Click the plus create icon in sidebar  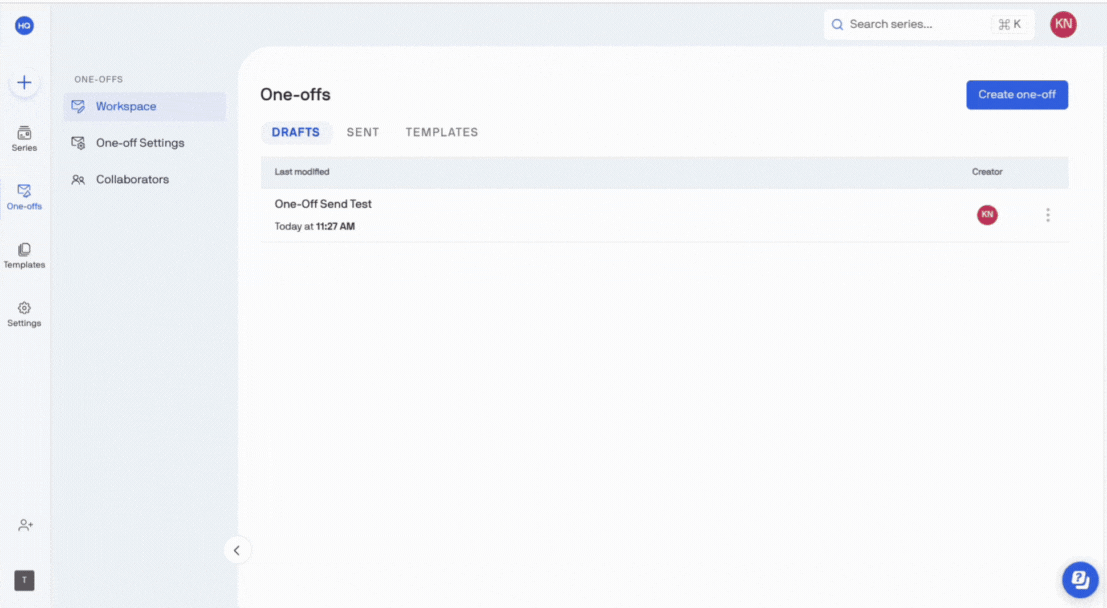tap(24, 83)
